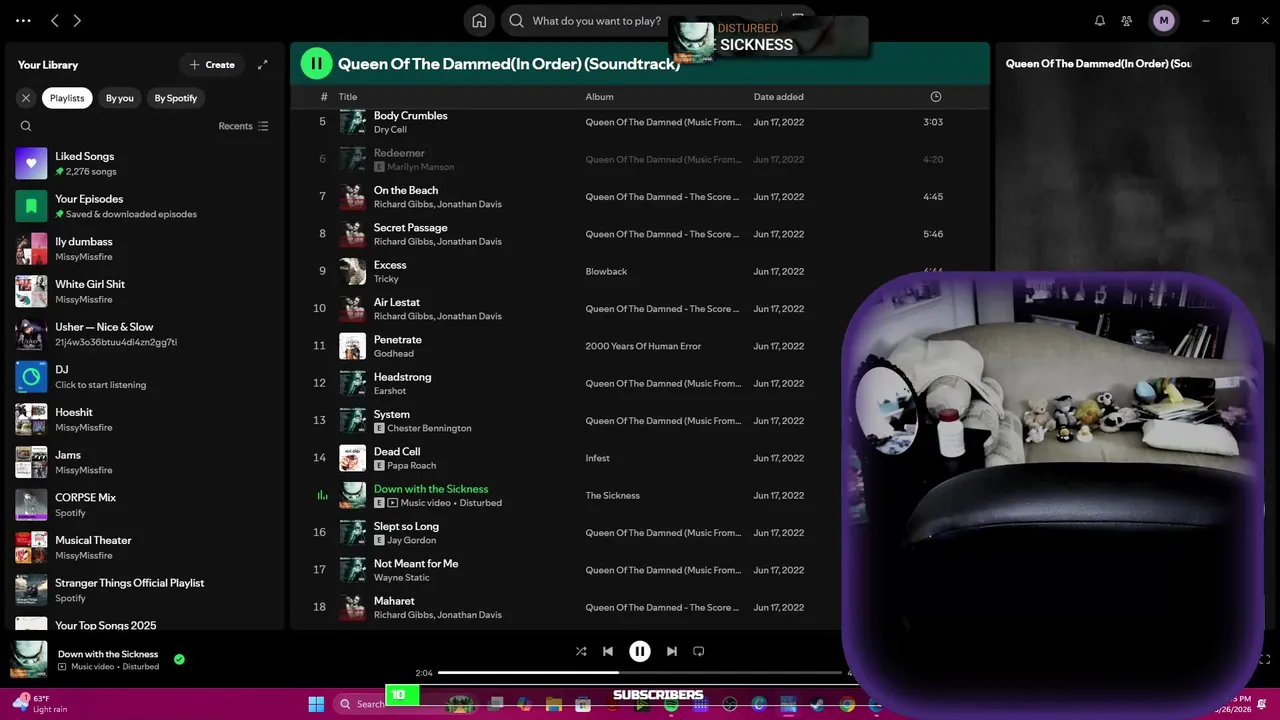Click the green added-to-library checkmark

click(179, 660)
